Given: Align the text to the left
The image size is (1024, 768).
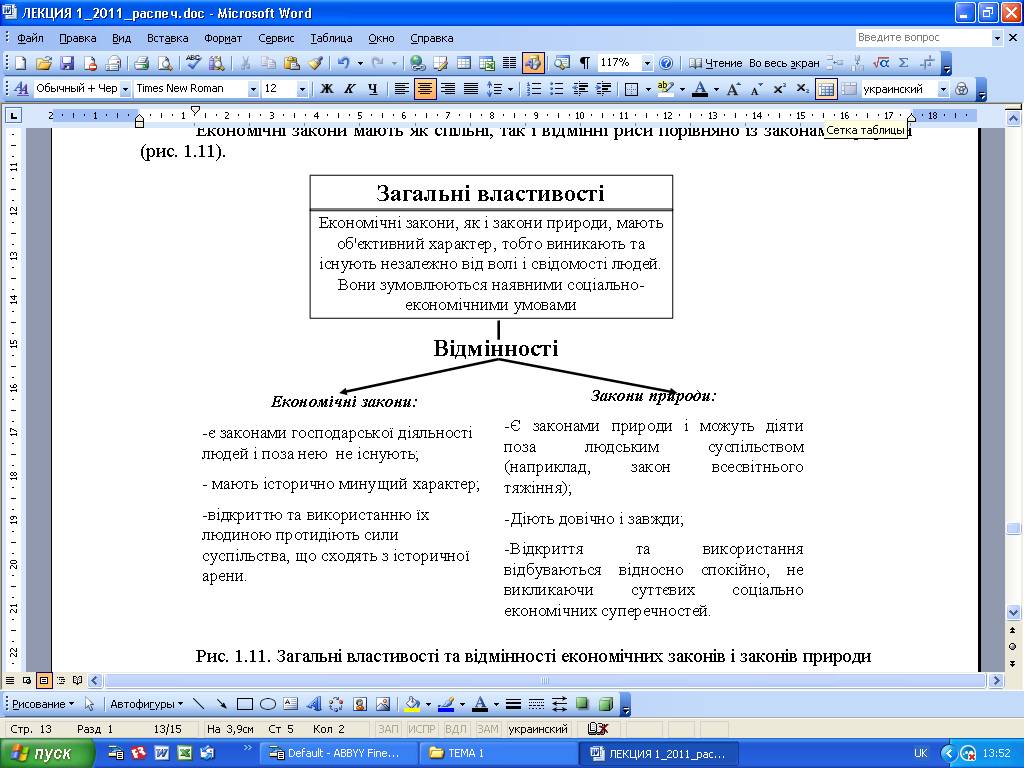Looking at the screenshot, I should pyautogui.click(x=402, y=89).
